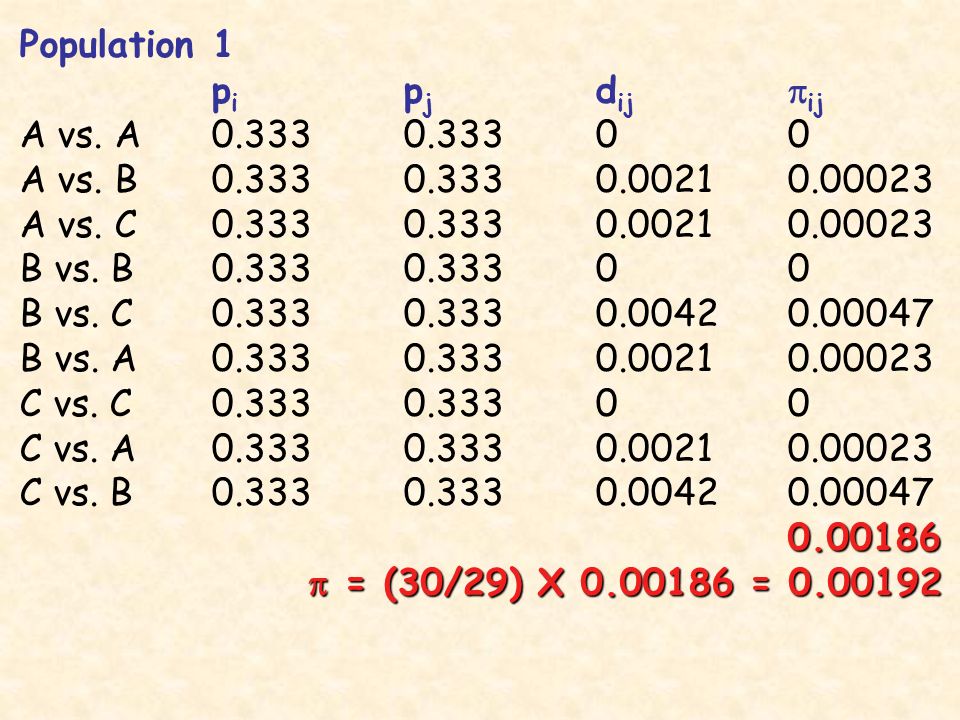Click the 'A vs. C' row label
This screenshot has width=960, height=720.
point(79,224)
